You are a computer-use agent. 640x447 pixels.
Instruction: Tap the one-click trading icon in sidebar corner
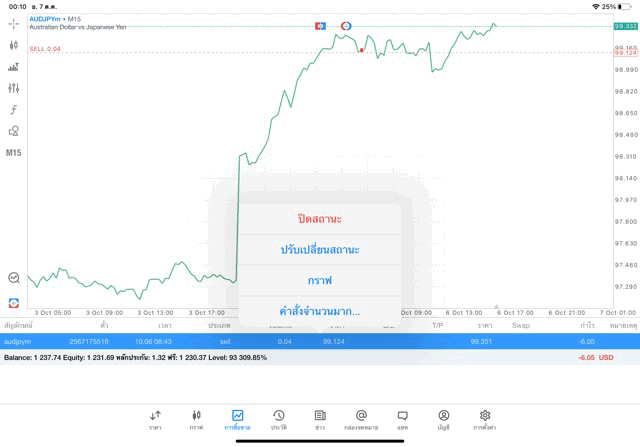13,302
